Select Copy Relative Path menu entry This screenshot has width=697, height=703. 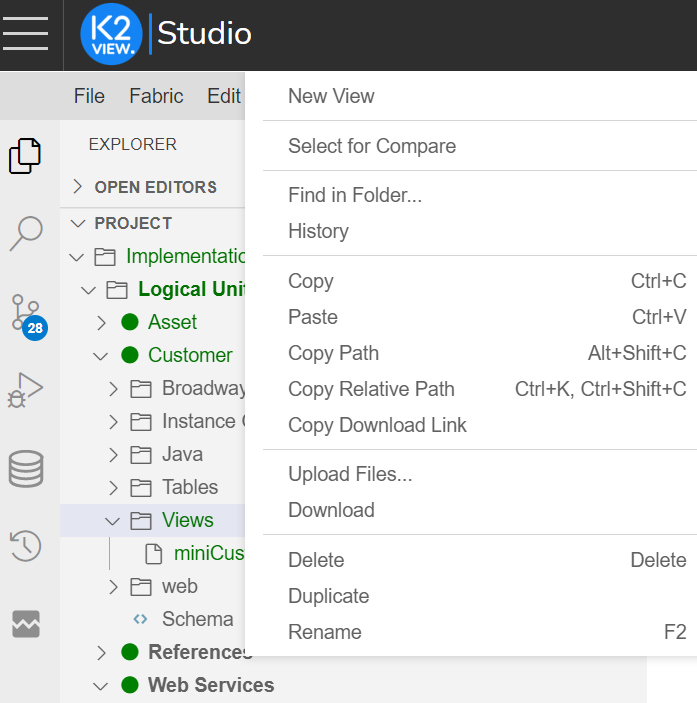pos(371,389)
